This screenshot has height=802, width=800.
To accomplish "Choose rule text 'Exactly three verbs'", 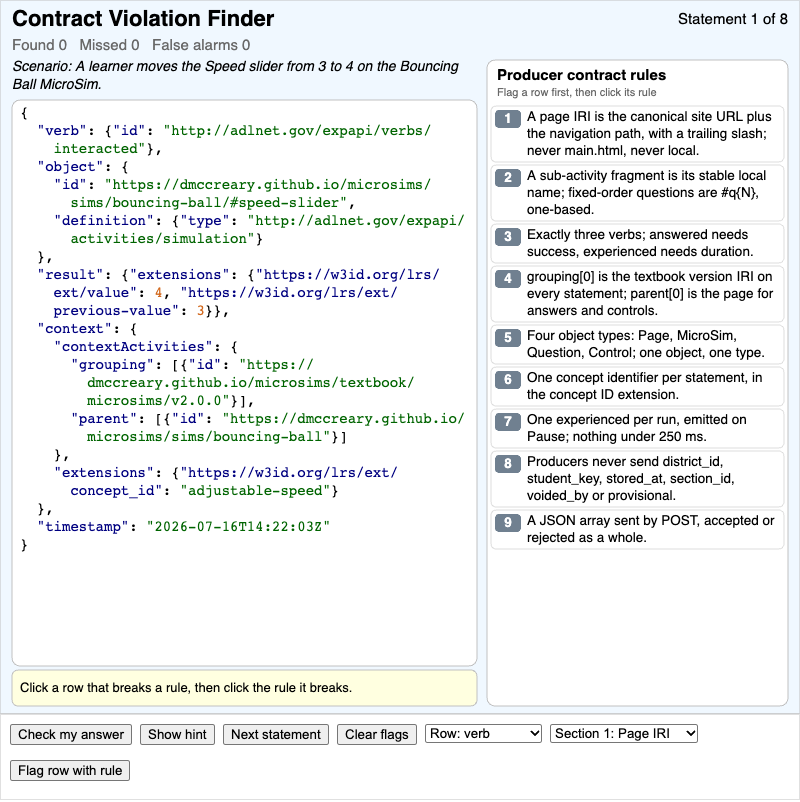I will (x=639, y=243).
